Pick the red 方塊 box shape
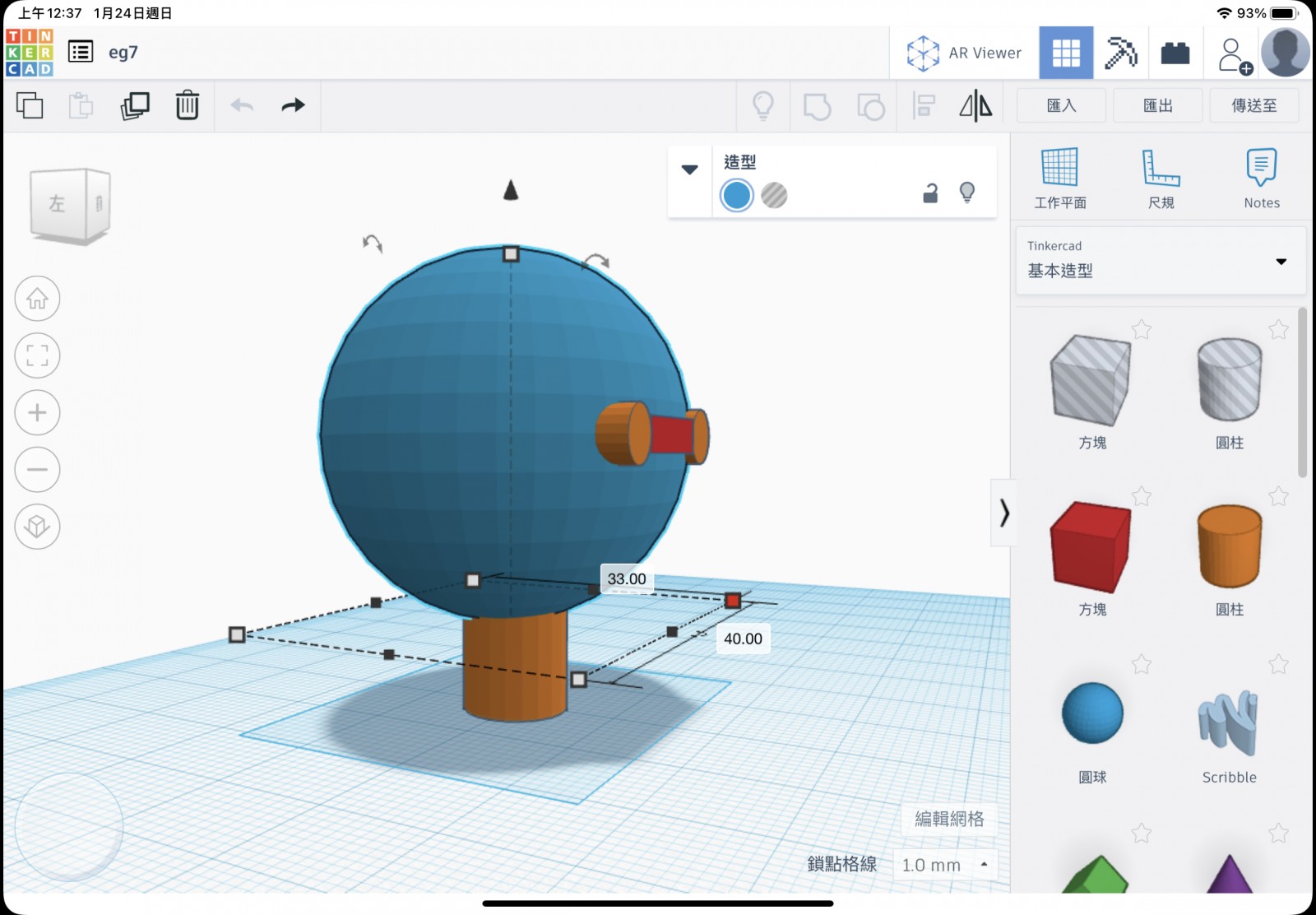This screenshot has width=1316, height=915. coord(1091,547)
